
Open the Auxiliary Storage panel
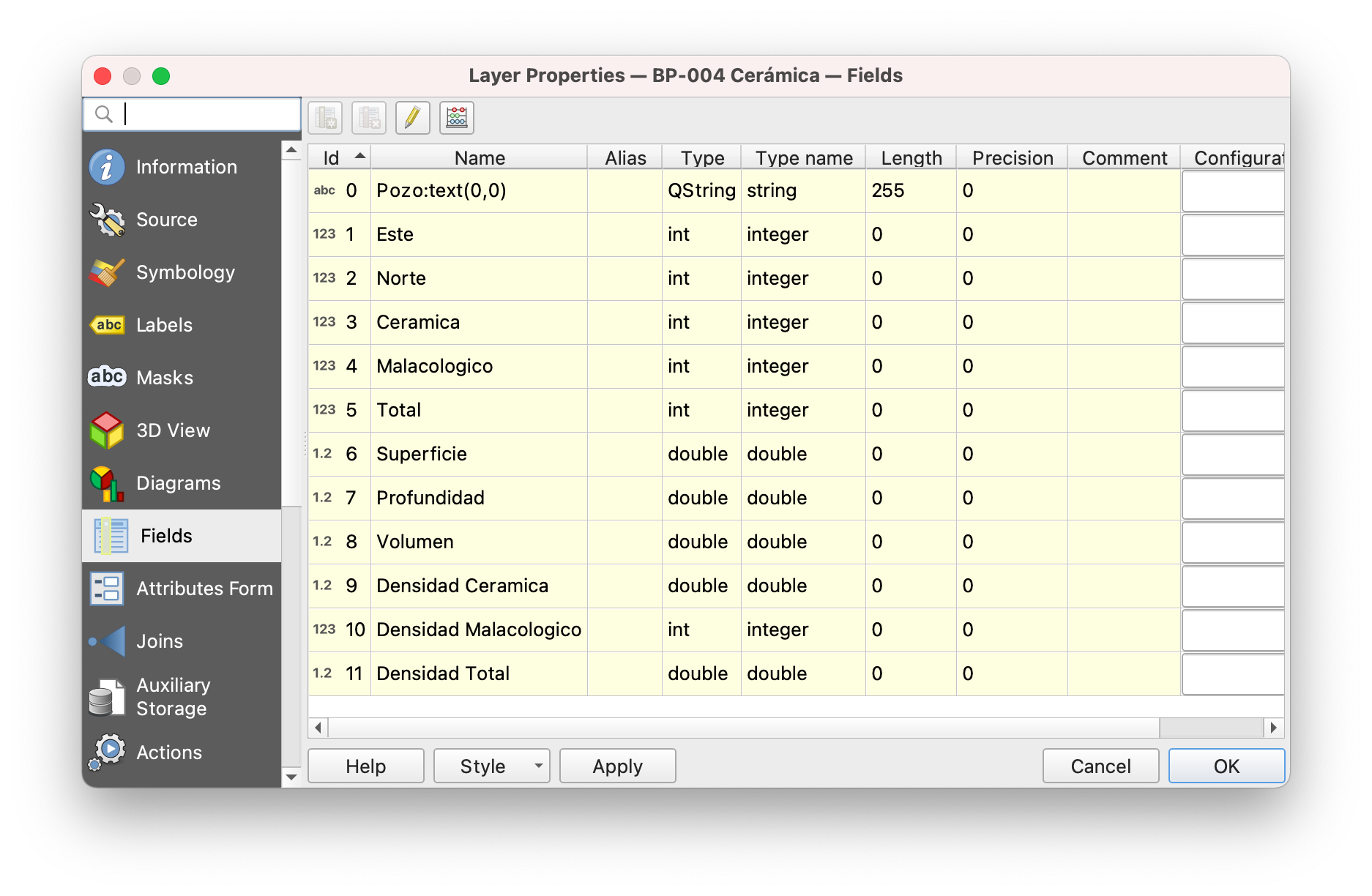pyautogui.click(x=172, y=696)
